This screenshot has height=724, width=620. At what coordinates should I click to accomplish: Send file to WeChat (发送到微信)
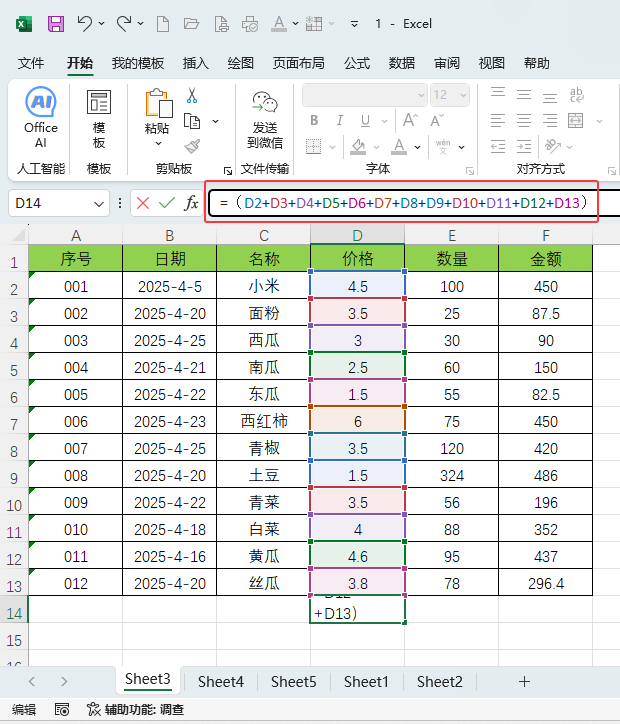[x=265, y=120]
